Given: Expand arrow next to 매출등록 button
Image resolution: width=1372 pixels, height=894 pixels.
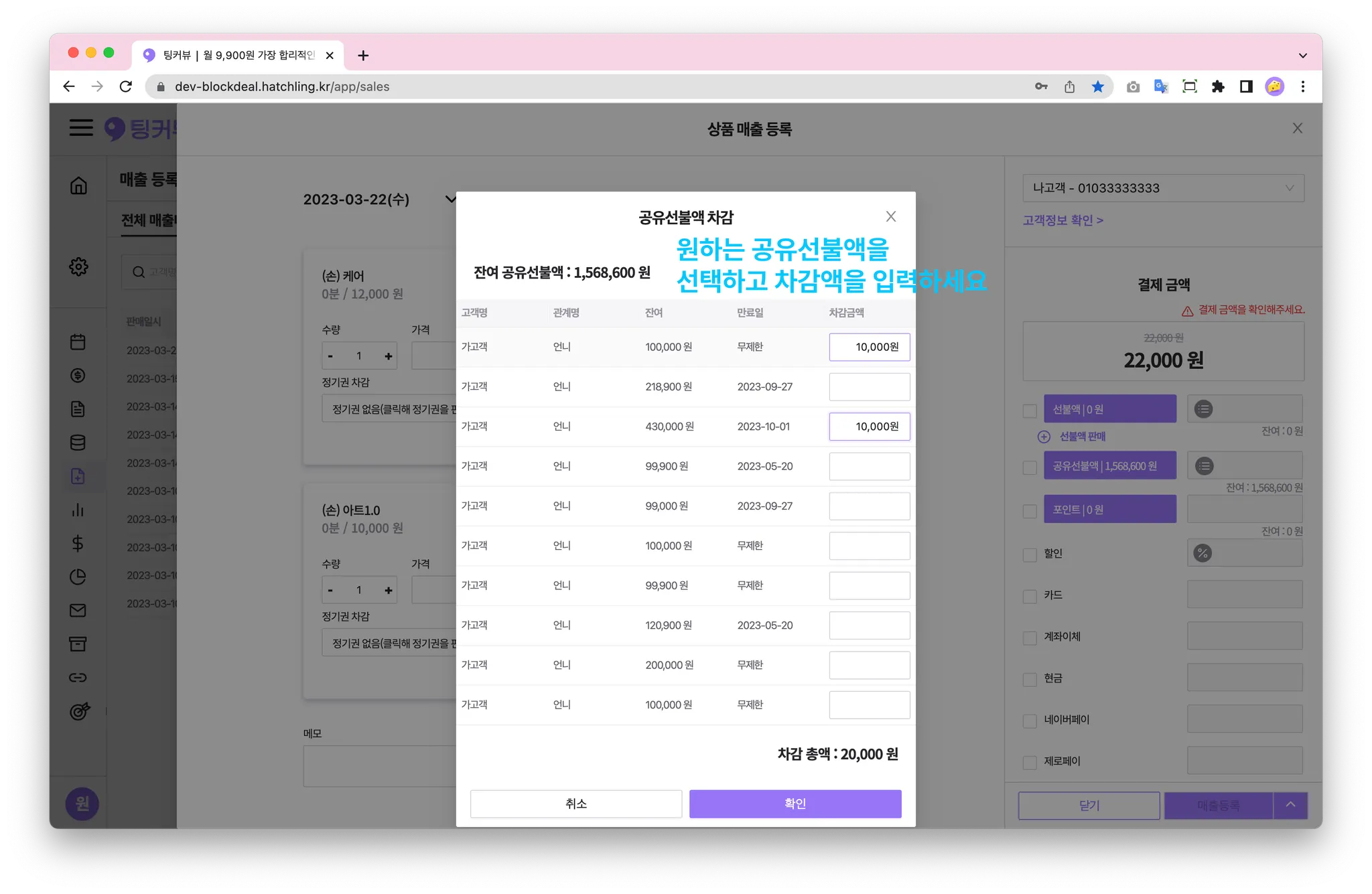Looking at the screenshot, I should tap(1290, 805).
